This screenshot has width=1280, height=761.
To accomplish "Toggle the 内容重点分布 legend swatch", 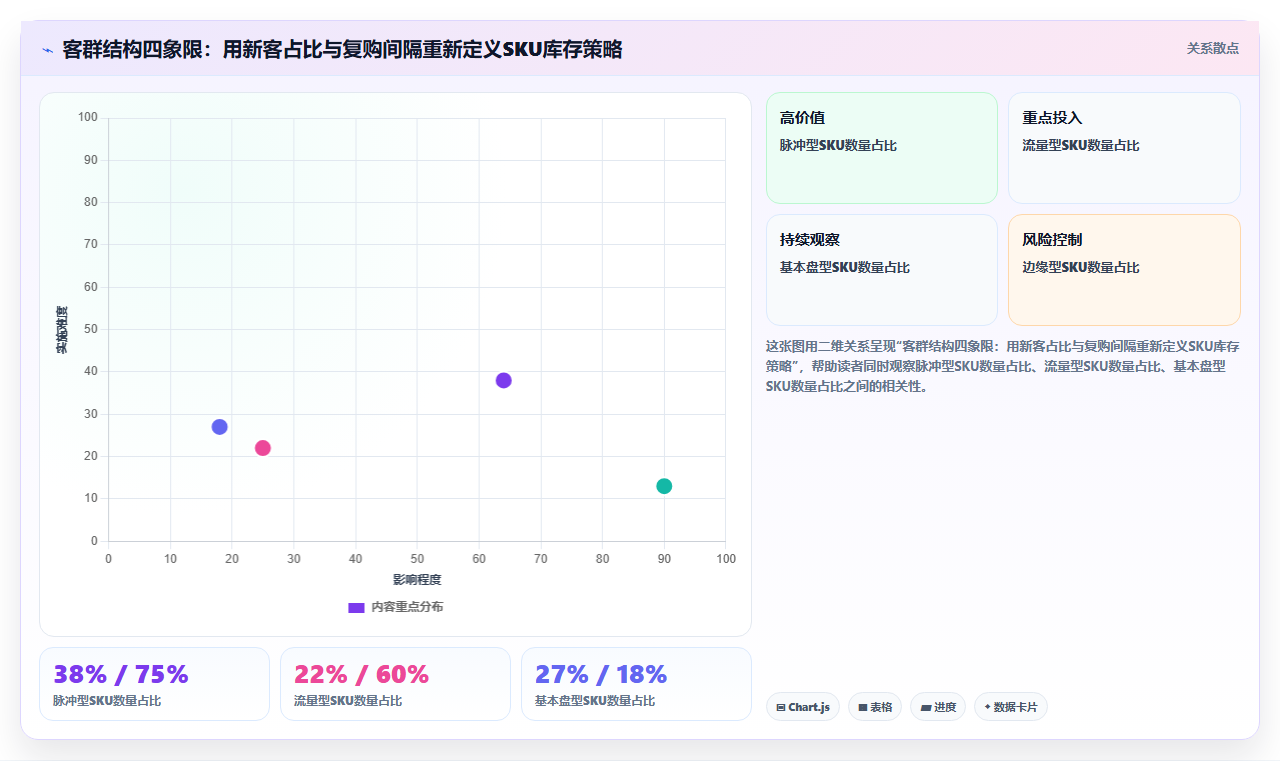I will (x=356, y=607).
